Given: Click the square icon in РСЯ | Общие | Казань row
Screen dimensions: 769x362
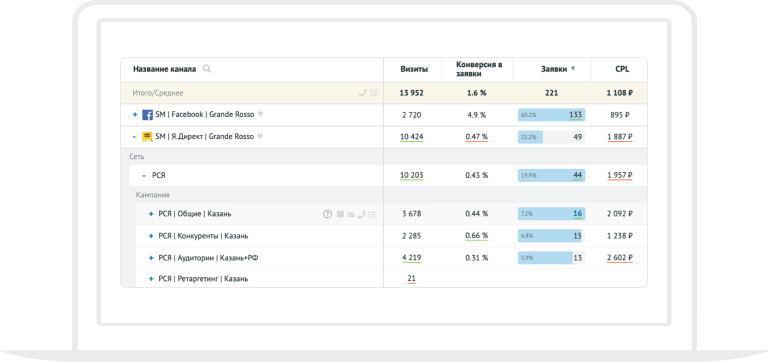Looking at the screenshot, I should tap(340, 214).
